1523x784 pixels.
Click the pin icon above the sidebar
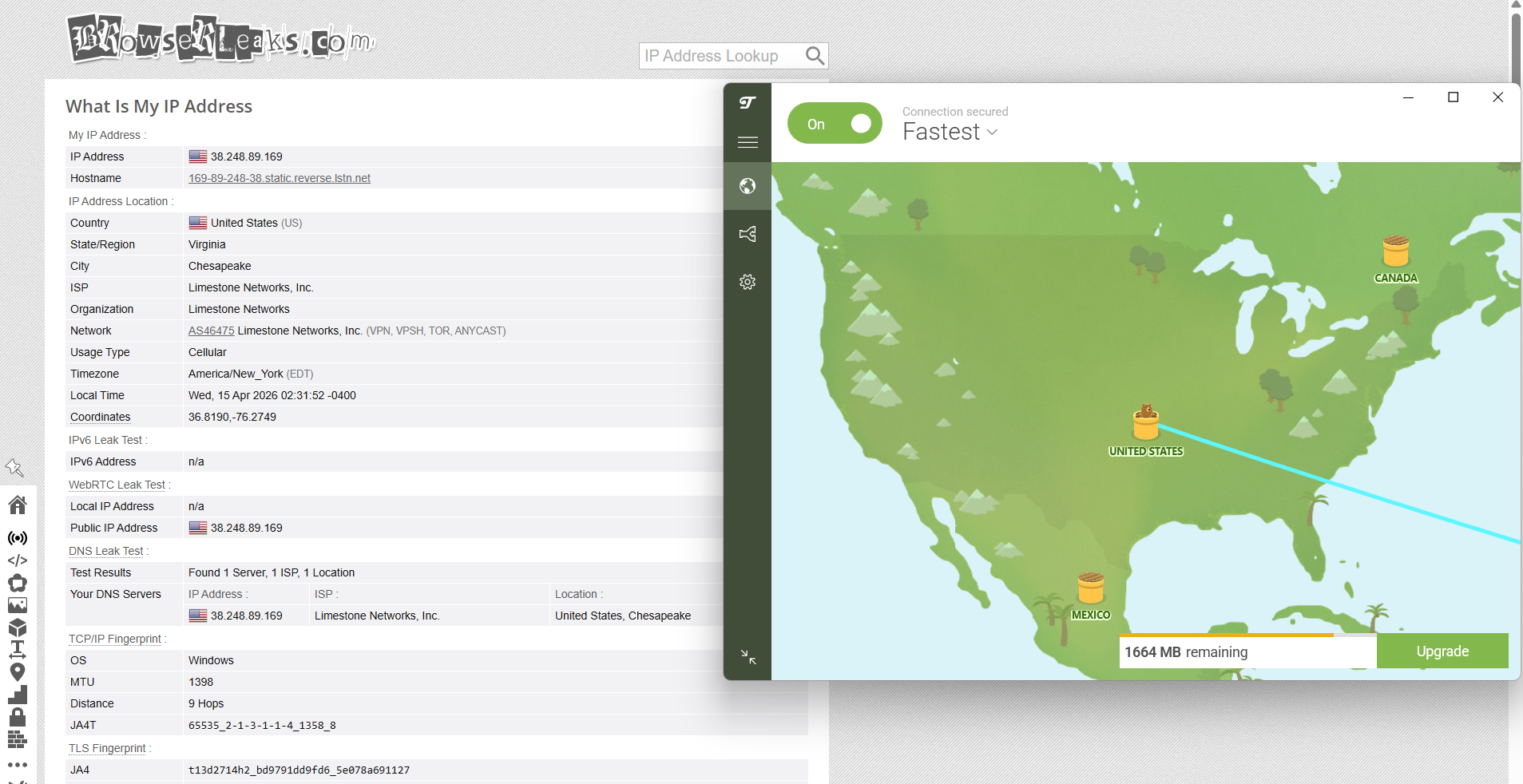pos(14,468)
